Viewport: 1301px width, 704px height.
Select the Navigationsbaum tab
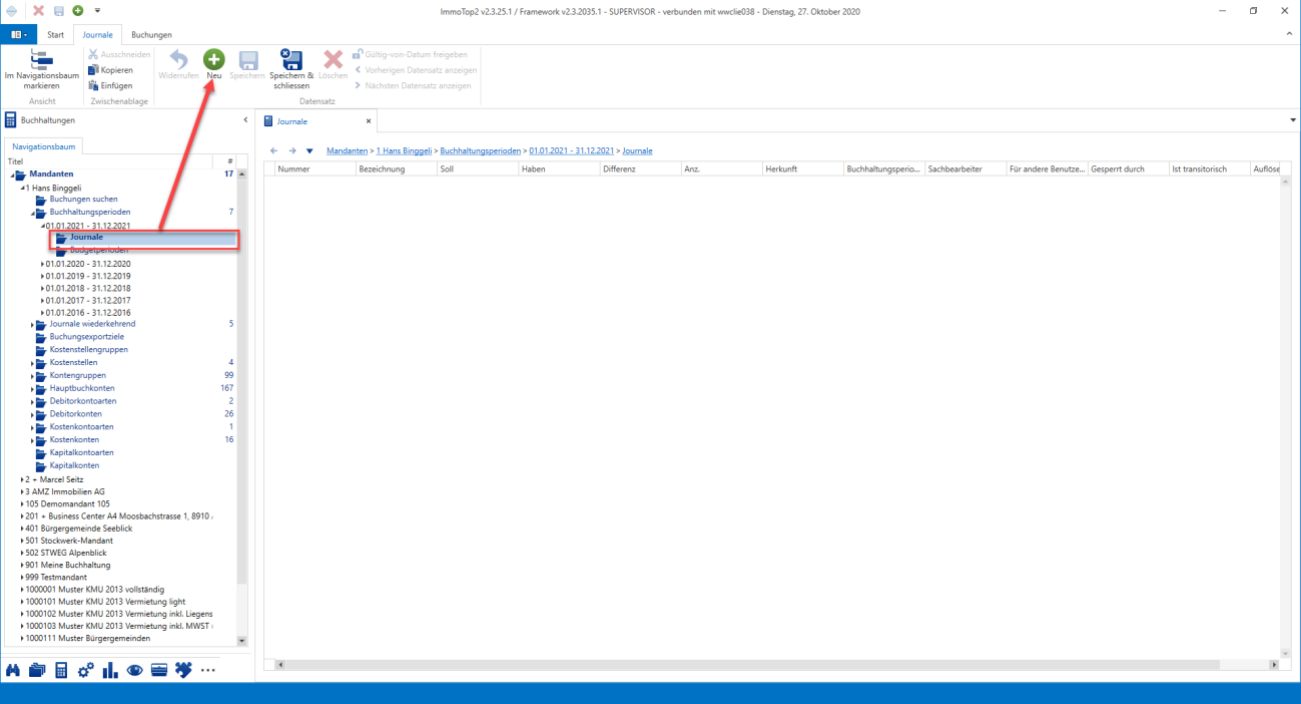click(x=45, y=147)
